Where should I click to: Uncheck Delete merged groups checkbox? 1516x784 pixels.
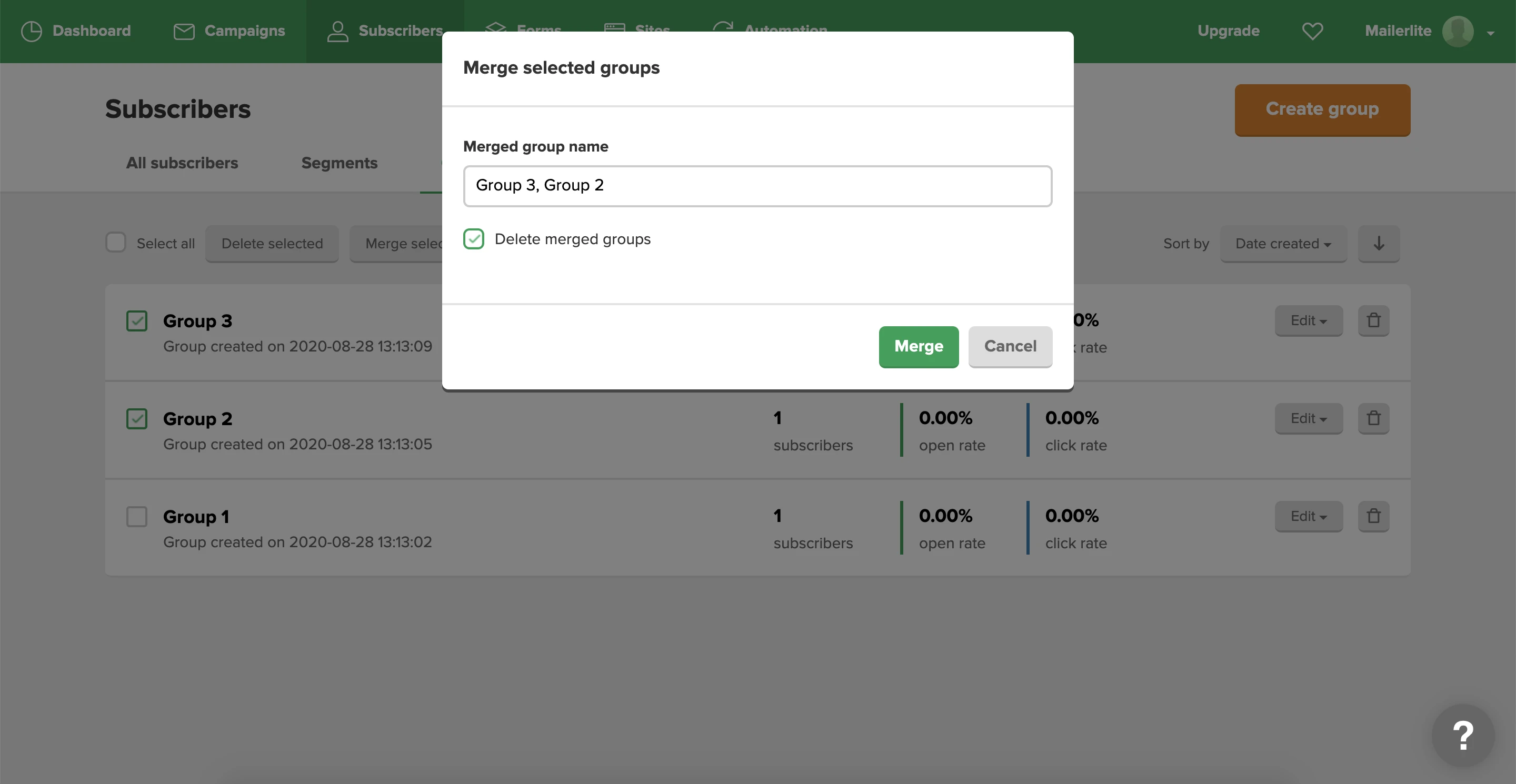[x=474, y=239]
